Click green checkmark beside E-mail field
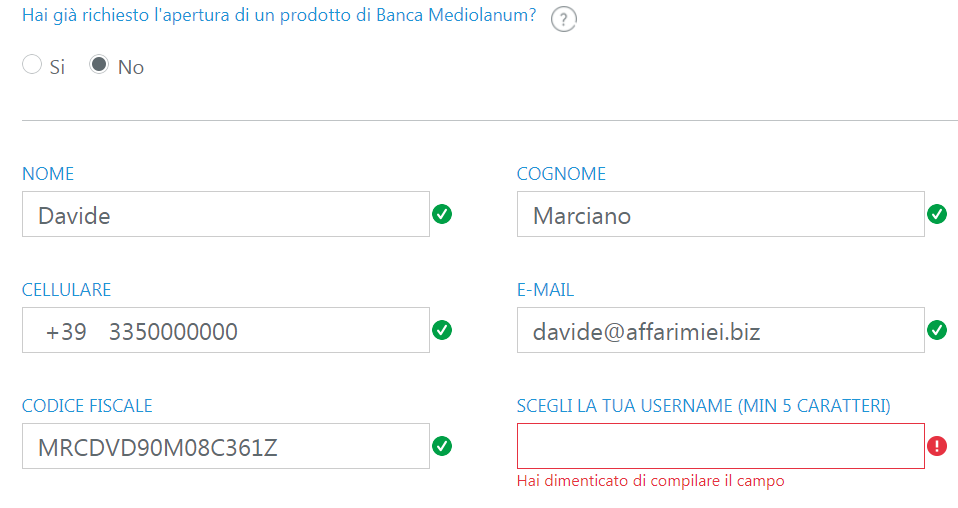 coord(937,330)
